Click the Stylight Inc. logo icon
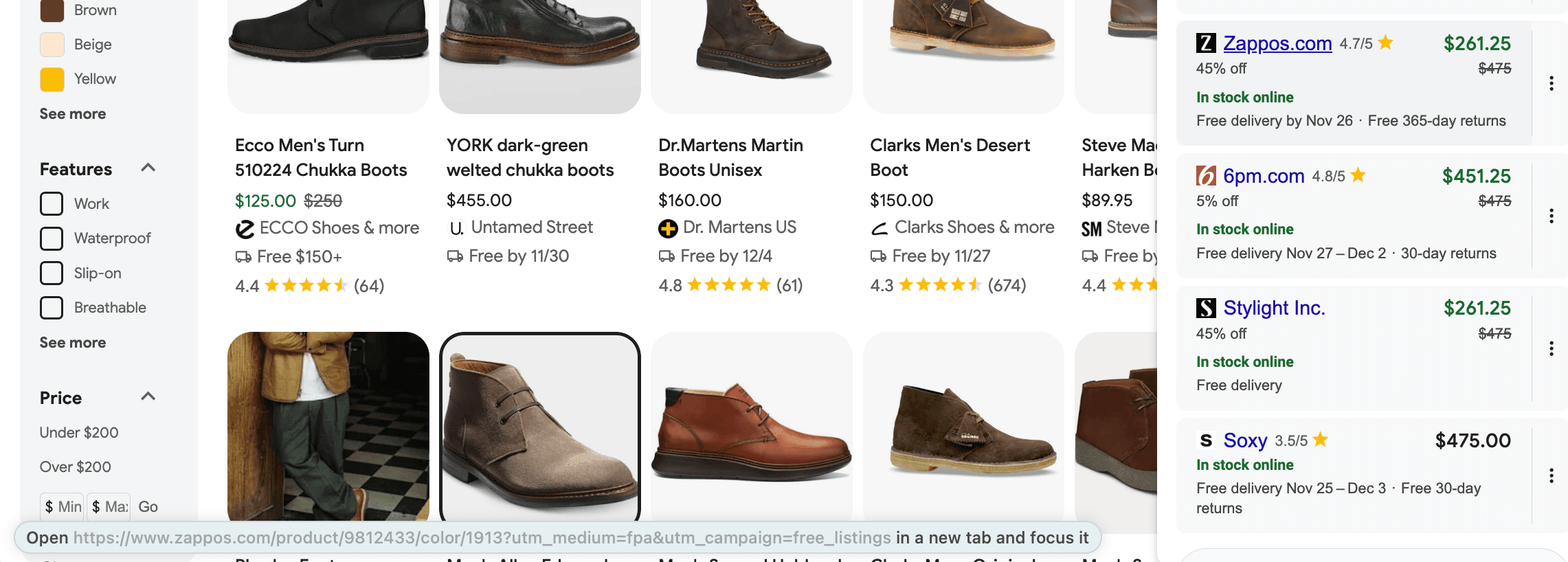This screenshot has height=562, width=1568. [x=1205, y=308]
